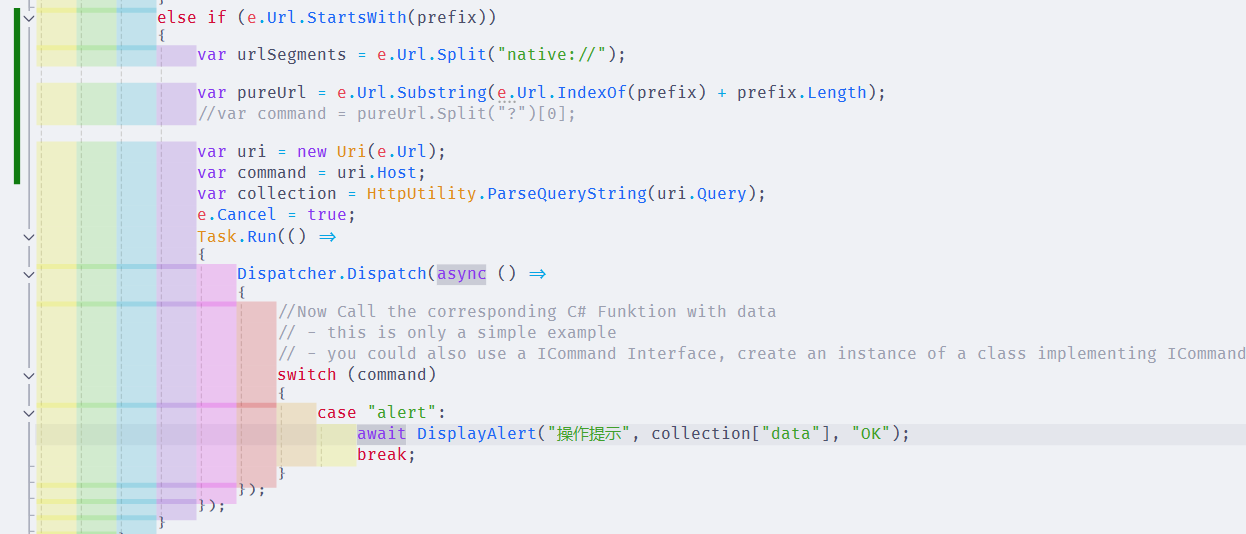Collapse the switch (command) block
This screenshot has height=534, width=1246.
coord(28,375)
